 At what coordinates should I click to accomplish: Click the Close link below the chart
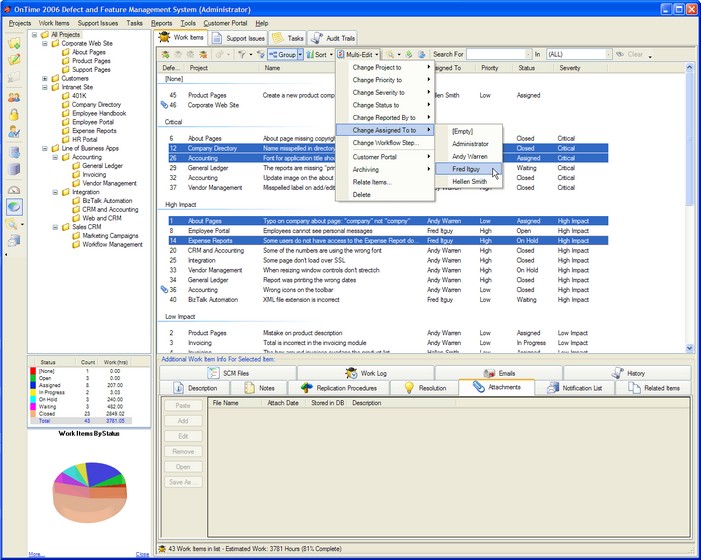(x=142, y=554)
